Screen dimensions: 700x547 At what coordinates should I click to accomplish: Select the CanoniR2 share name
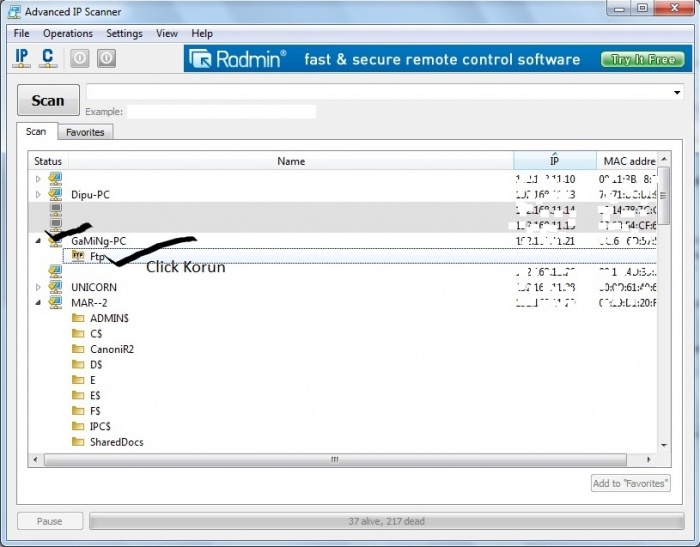coord(112,349)
